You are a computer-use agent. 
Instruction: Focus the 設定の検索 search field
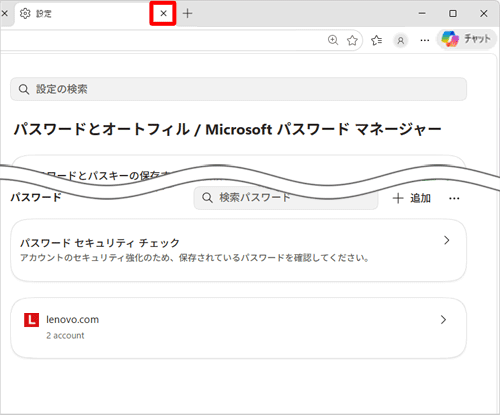tap(238, 89)
